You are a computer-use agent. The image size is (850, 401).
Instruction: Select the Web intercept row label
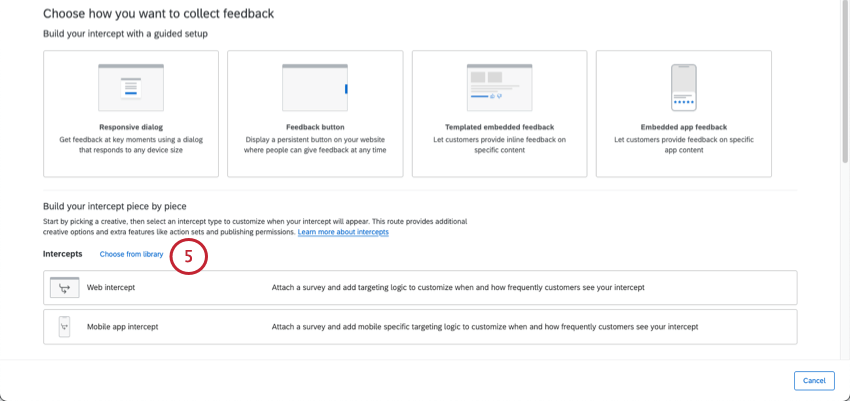click(x=111, y=287)
